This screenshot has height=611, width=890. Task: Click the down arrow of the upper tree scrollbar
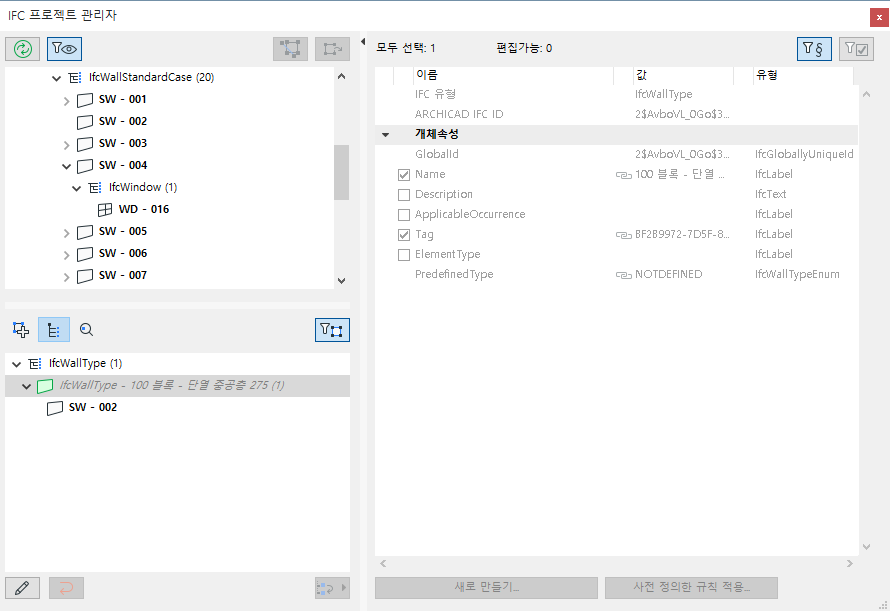point(341,281)
